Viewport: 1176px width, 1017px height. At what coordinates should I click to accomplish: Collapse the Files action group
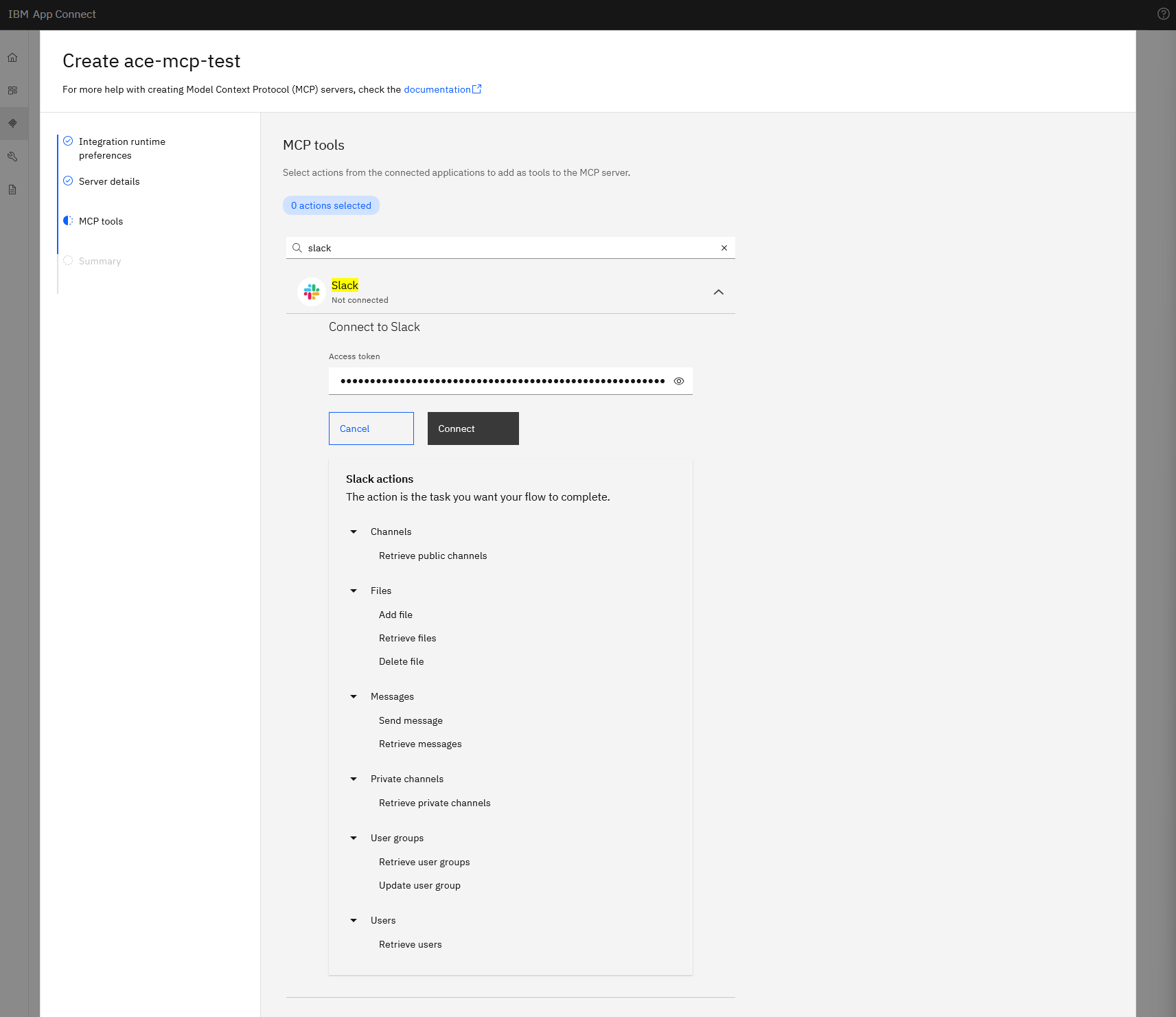tap(354, 591)
